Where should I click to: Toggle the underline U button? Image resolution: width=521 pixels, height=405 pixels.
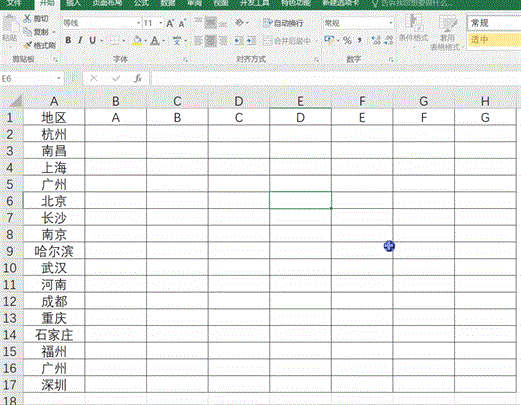(93, 40)
